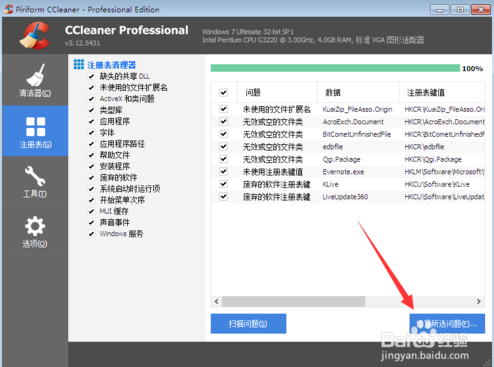Uncheck the KuaiZip_FileAsso.Origin result row checkbox

223,109
